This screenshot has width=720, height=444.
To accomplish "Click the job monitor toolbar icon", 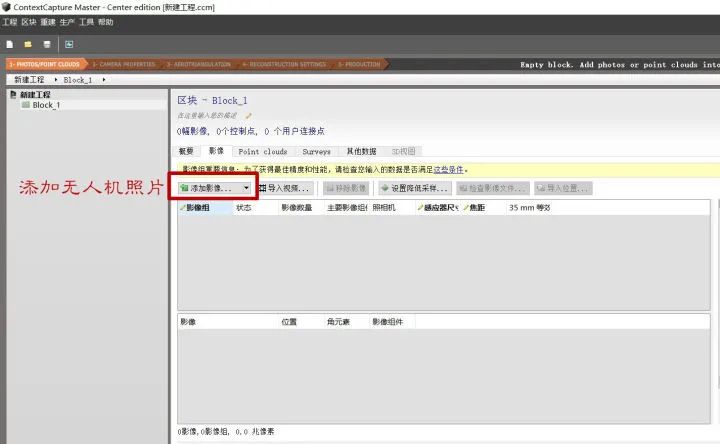I will [69, 44].
